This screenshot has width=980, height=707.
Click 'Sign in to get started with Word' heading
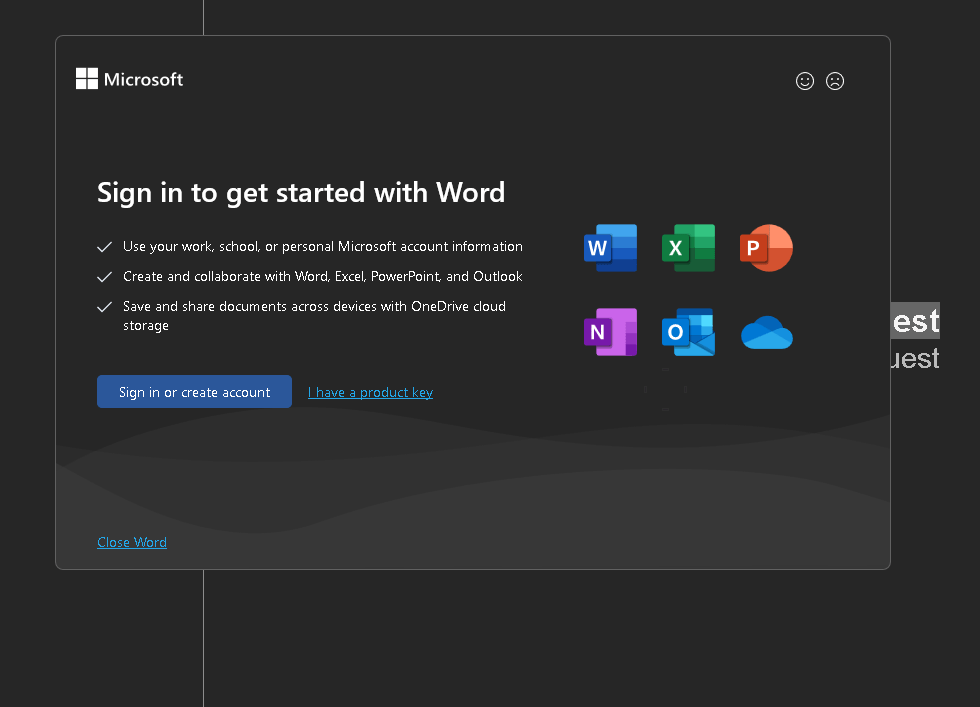coord(301,193)
